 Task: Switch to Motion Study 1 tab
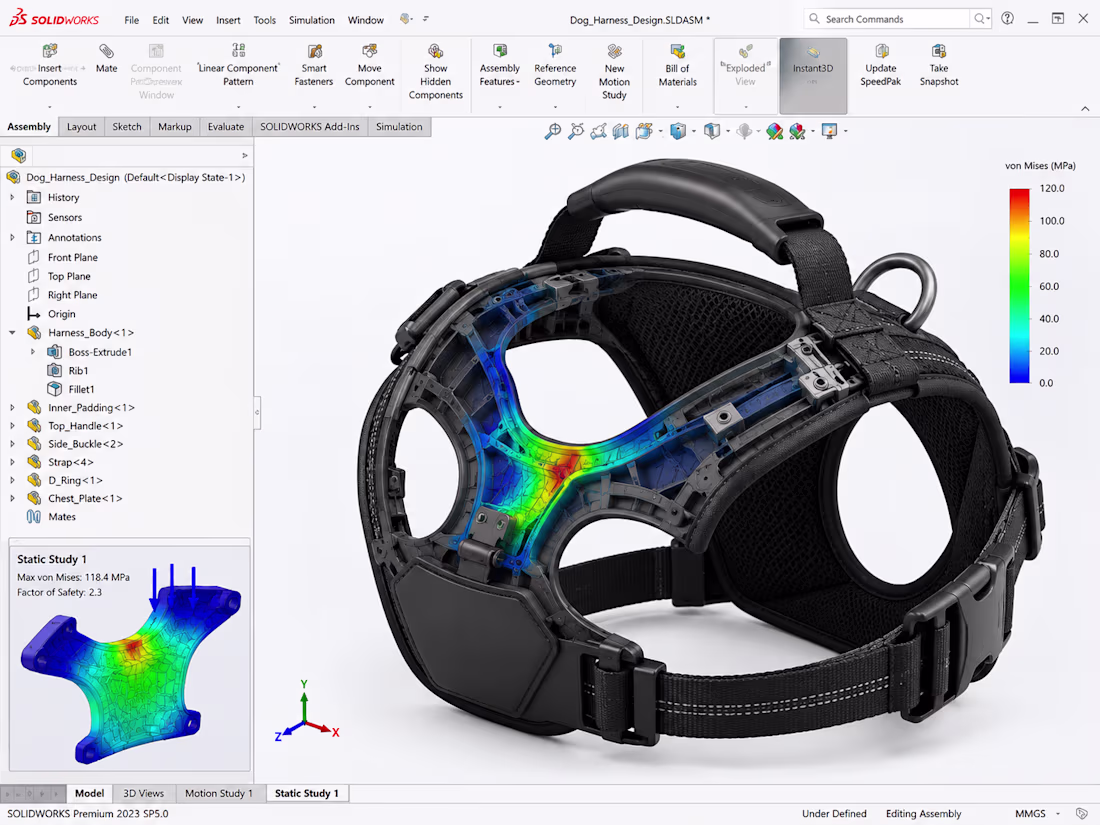(219, 793)
